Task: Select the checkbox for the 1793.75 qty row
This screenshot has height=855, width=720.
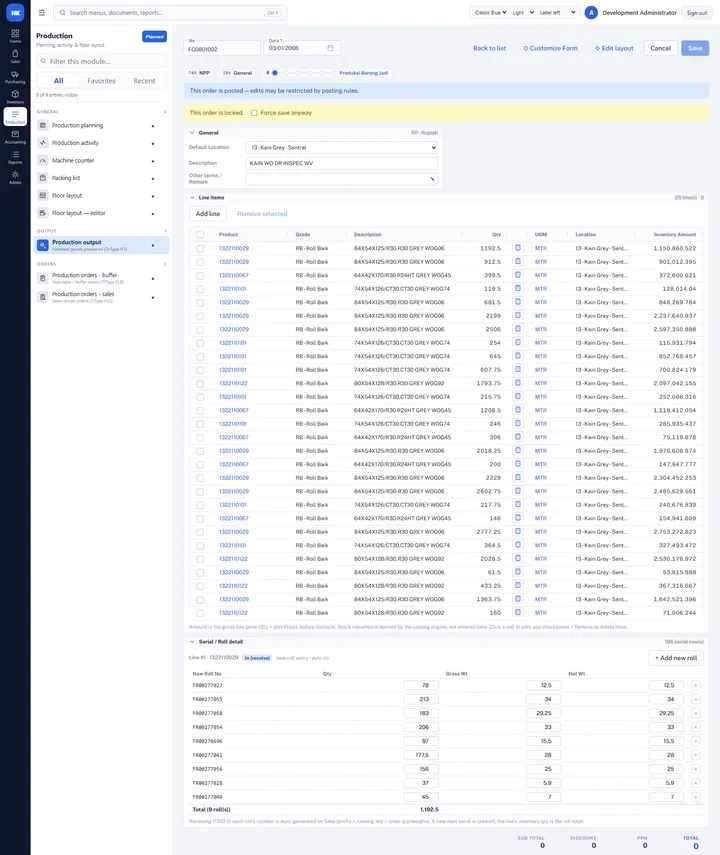Action: tap(200, 383)
